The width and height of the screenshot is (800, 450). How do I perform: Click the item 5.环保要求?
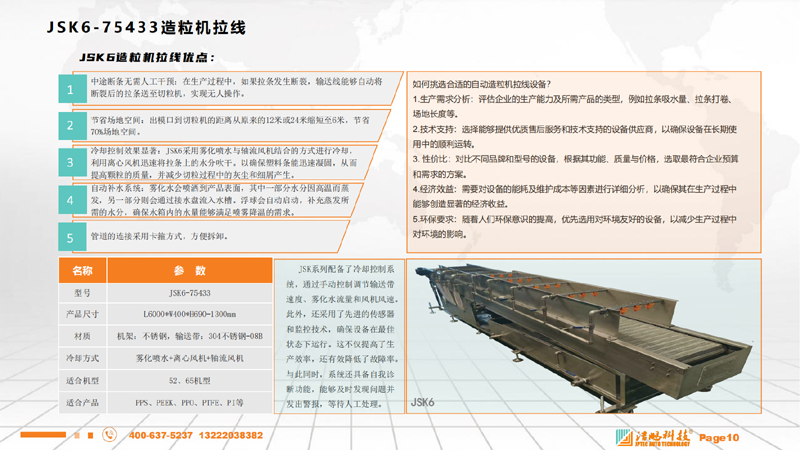574,227
